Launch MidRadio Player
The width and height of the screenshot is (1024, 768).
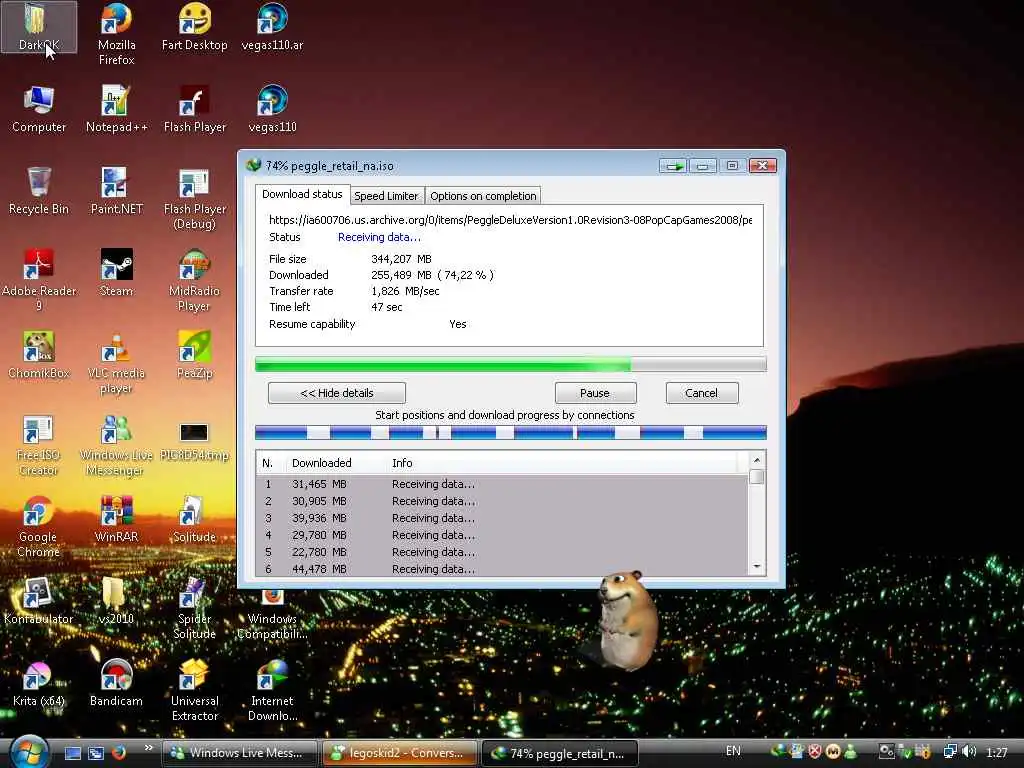pyautogui.click(x=195, y=280)
